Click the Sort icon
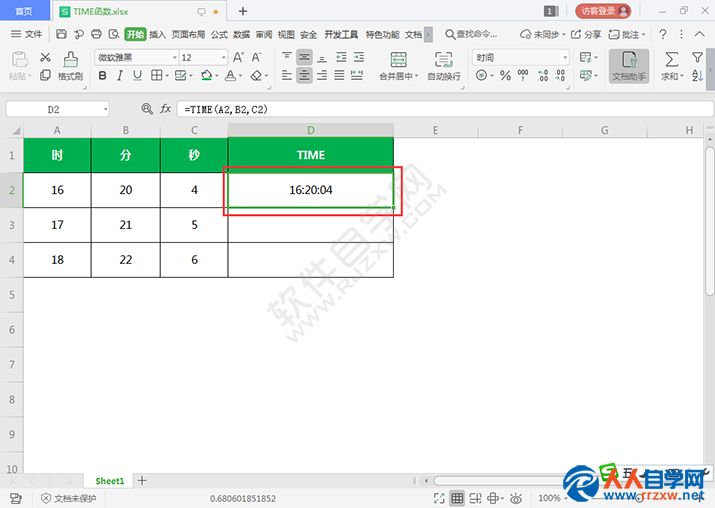This screenshot has height=508, width=715. tap(697, 76)
